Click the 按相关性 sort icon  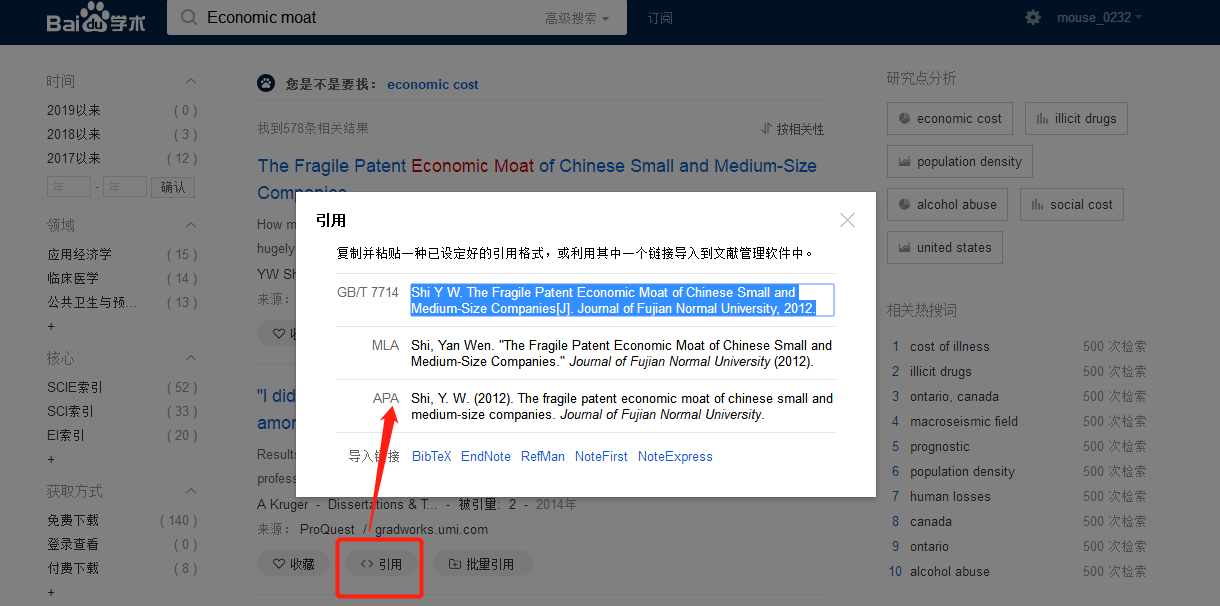766,129
